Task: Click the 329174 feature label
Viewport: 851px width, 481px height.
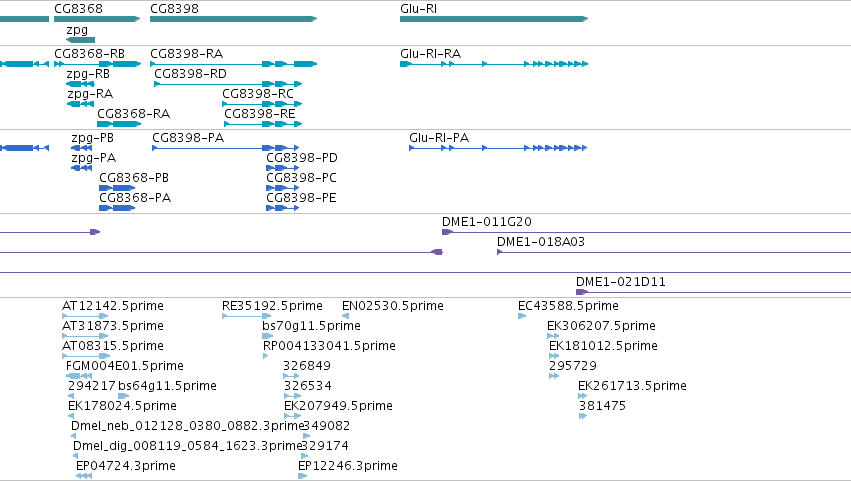Action: [325, 447]
